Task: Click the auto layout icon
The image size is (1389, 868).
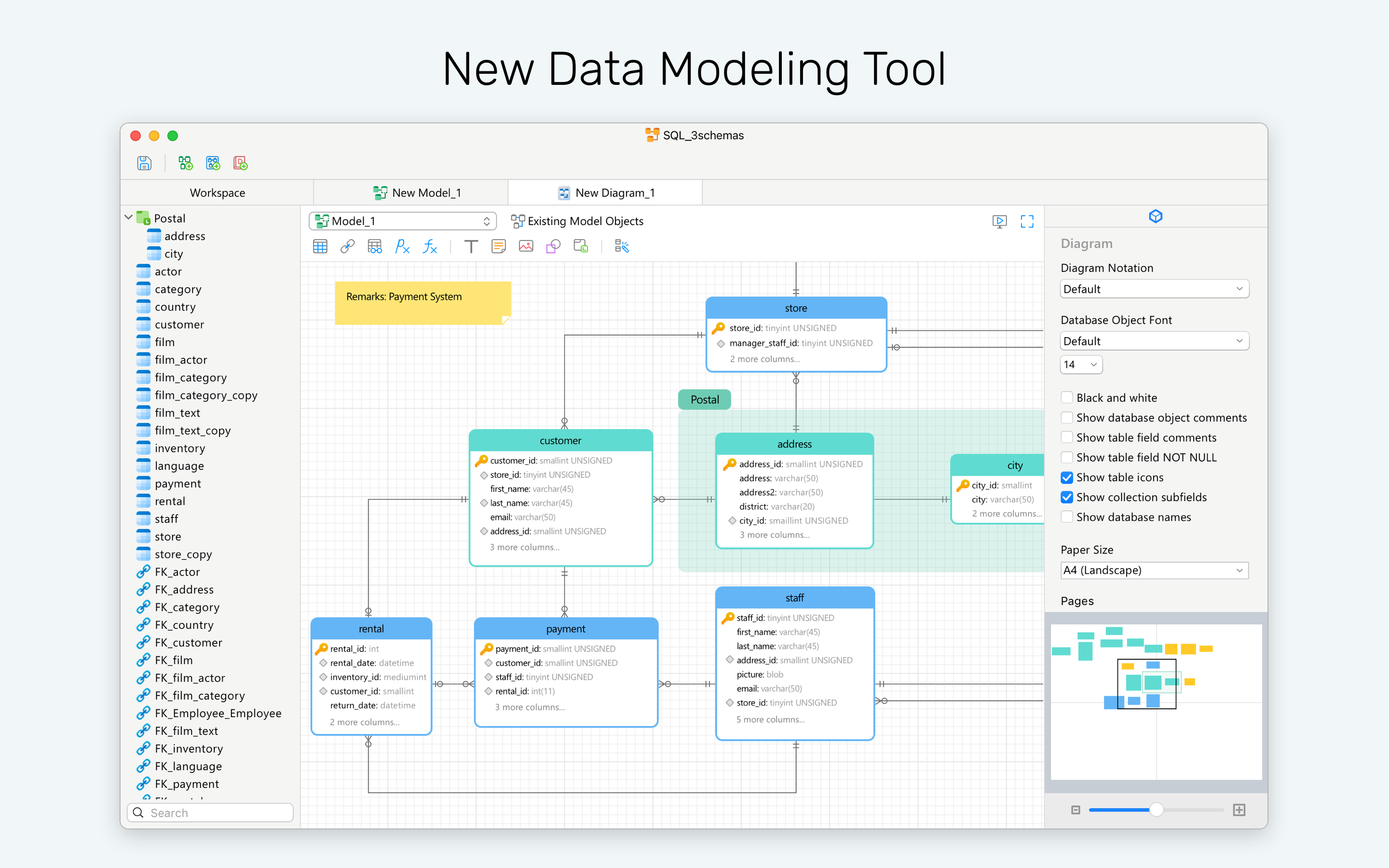Action: point(622,247)
